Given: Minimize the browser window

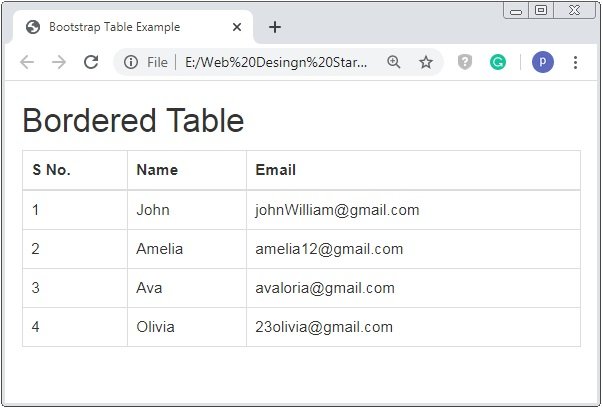Looking at the screenshot, I should 516,10.
